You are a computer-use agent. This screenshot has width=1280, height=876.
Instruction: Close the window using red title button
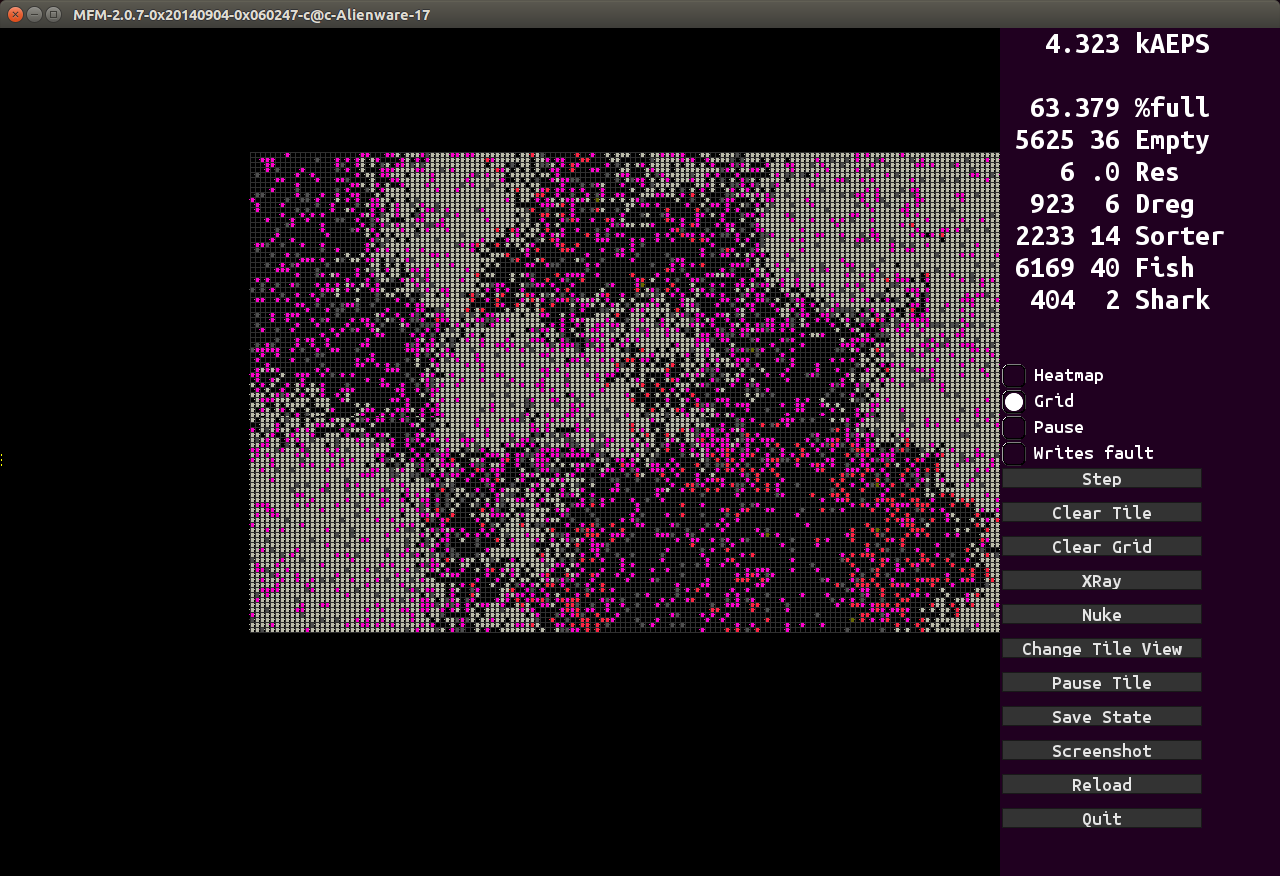point(15,15)
